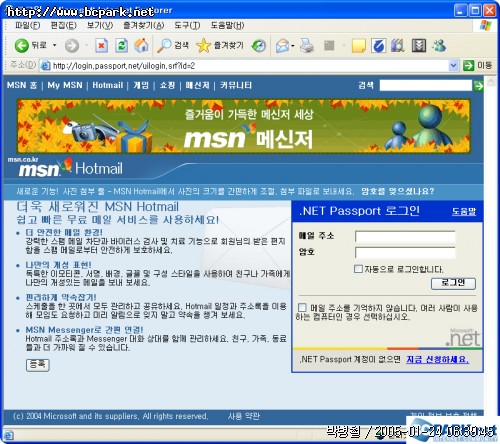Image resolution: width=500 pixels, height=444 pixels.
Task: Click the status bar page icon
Action: click(x=9, y=435)
